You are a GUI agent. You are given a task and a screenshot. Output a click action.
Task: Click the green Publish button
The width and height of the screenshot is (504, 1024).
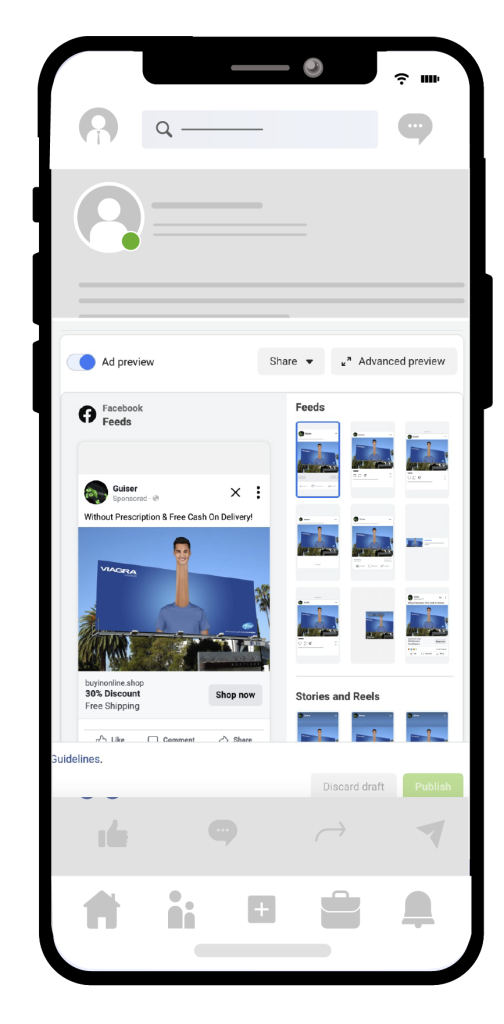433,786
